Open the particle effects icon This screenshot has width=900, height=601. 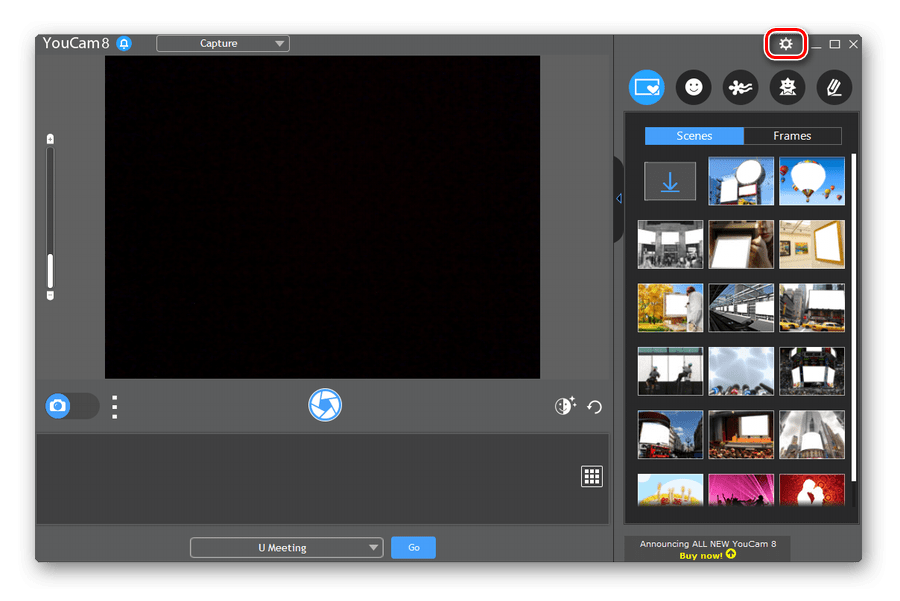point(740,88)
